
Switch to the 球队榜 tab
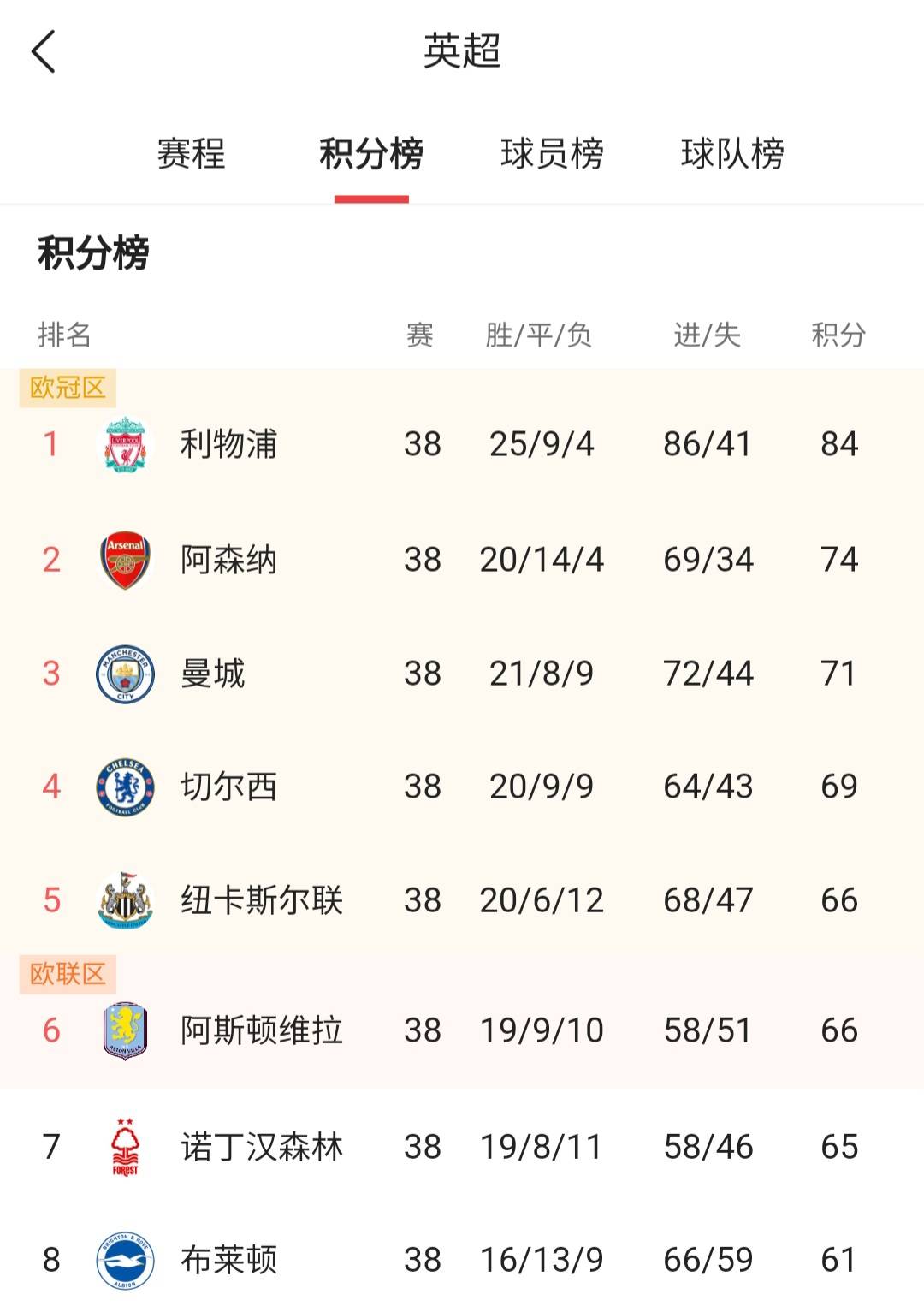732,154
